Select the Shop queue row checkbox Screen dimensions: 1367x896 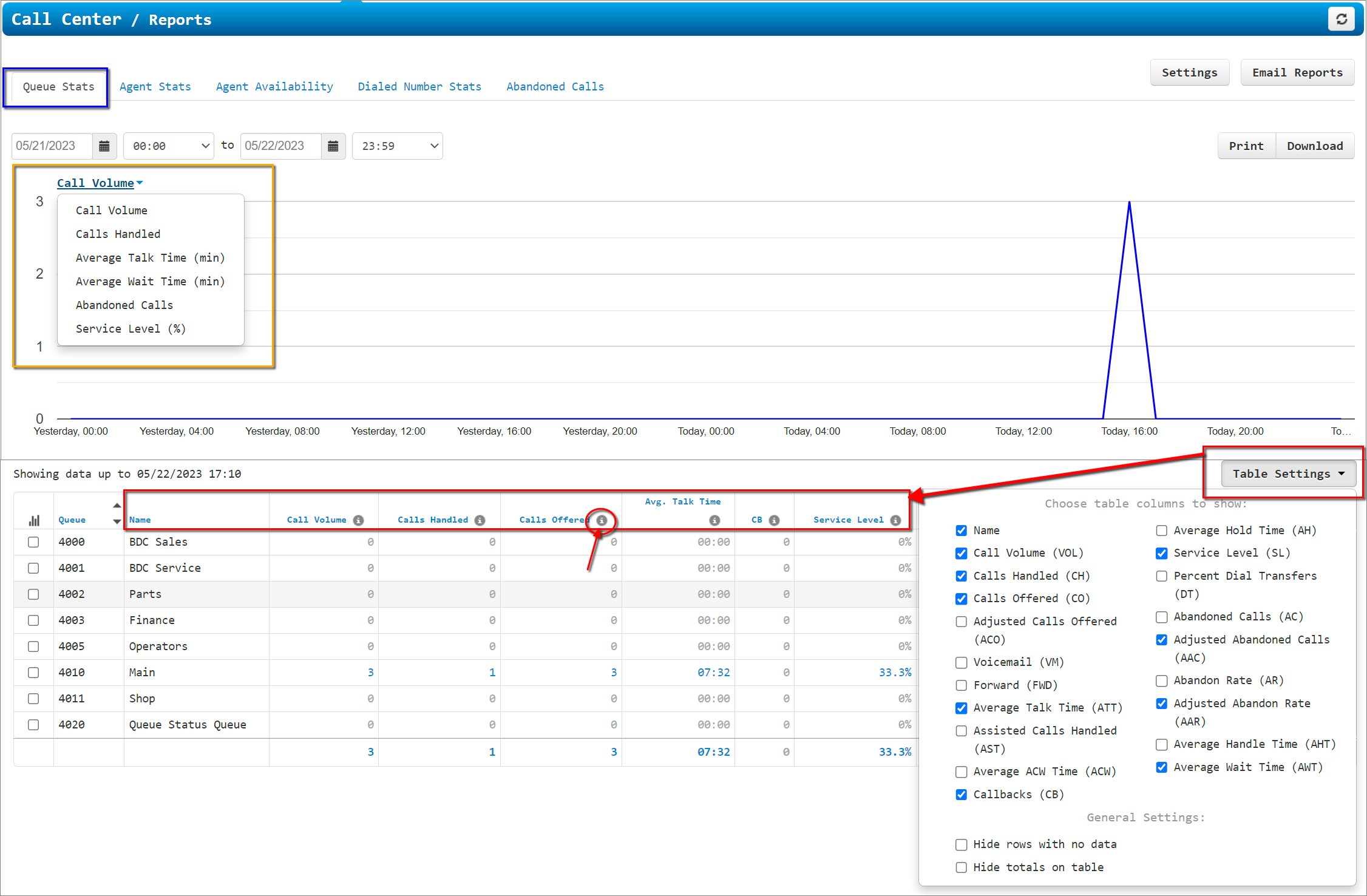[33, 699]
